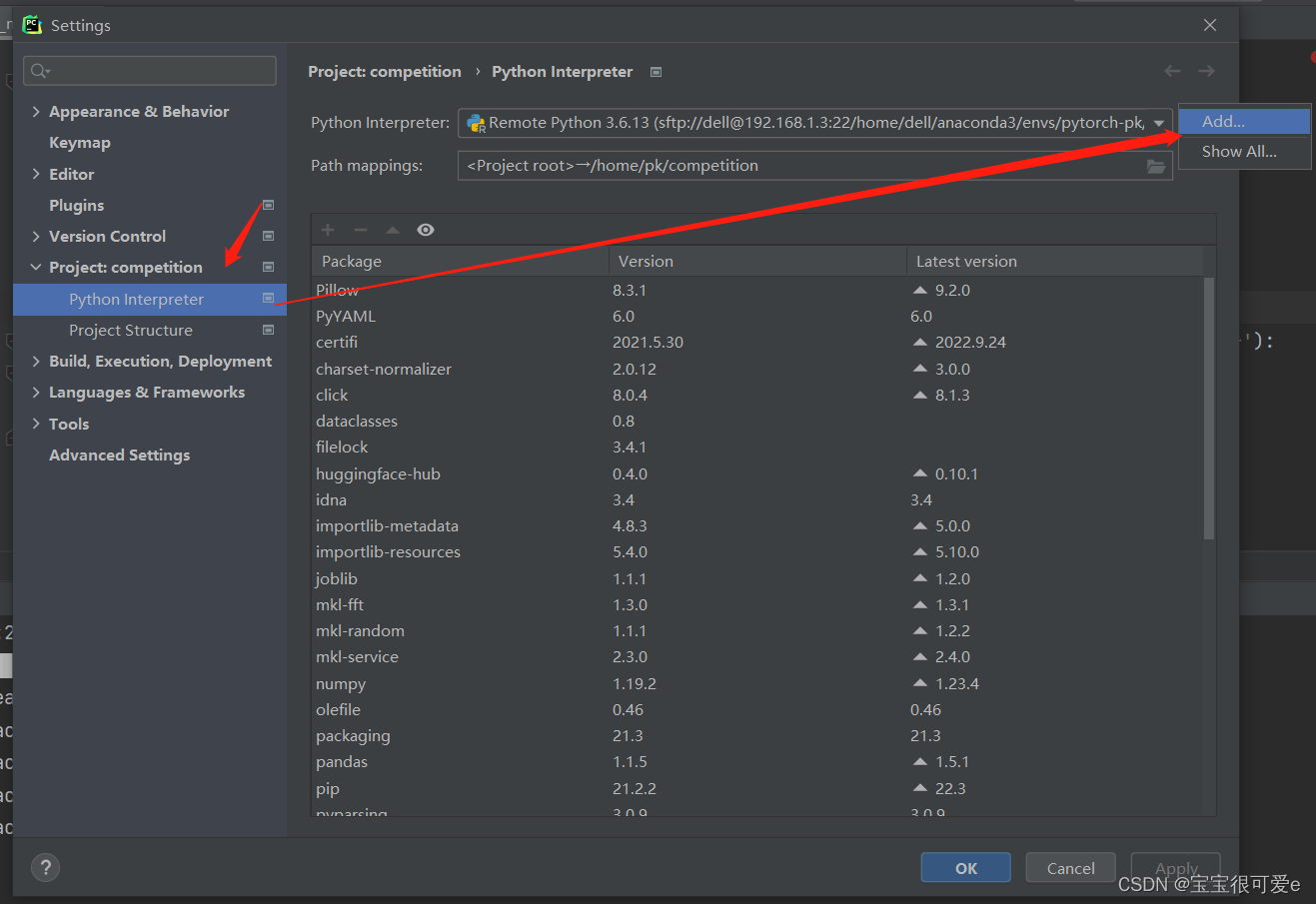This screenshot has width=1316, height=904.
Task: Click the Cancel button
Action: [x=1070, y=868]
